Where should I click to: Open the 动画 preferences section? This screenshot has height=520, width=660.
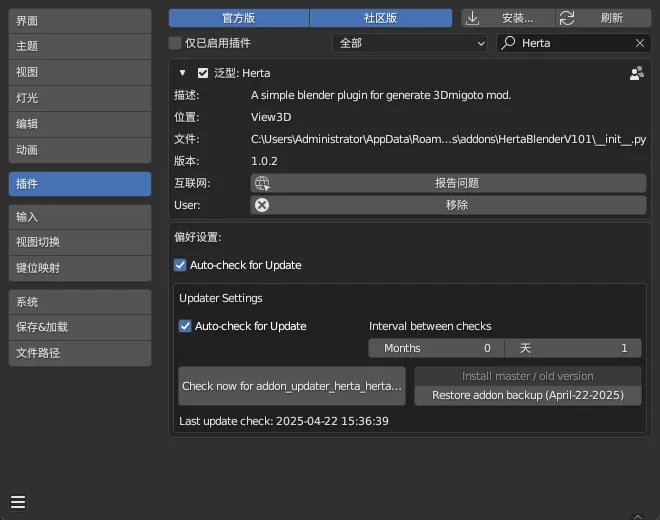(x=80, y=150)
